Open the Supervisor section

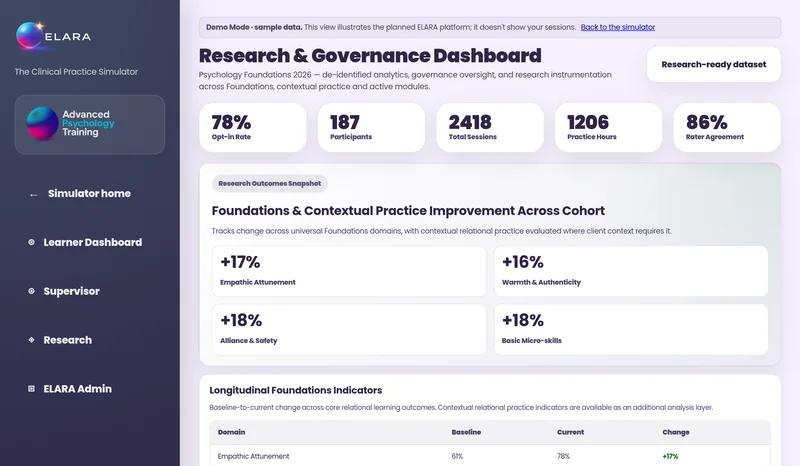coord(71,291)
